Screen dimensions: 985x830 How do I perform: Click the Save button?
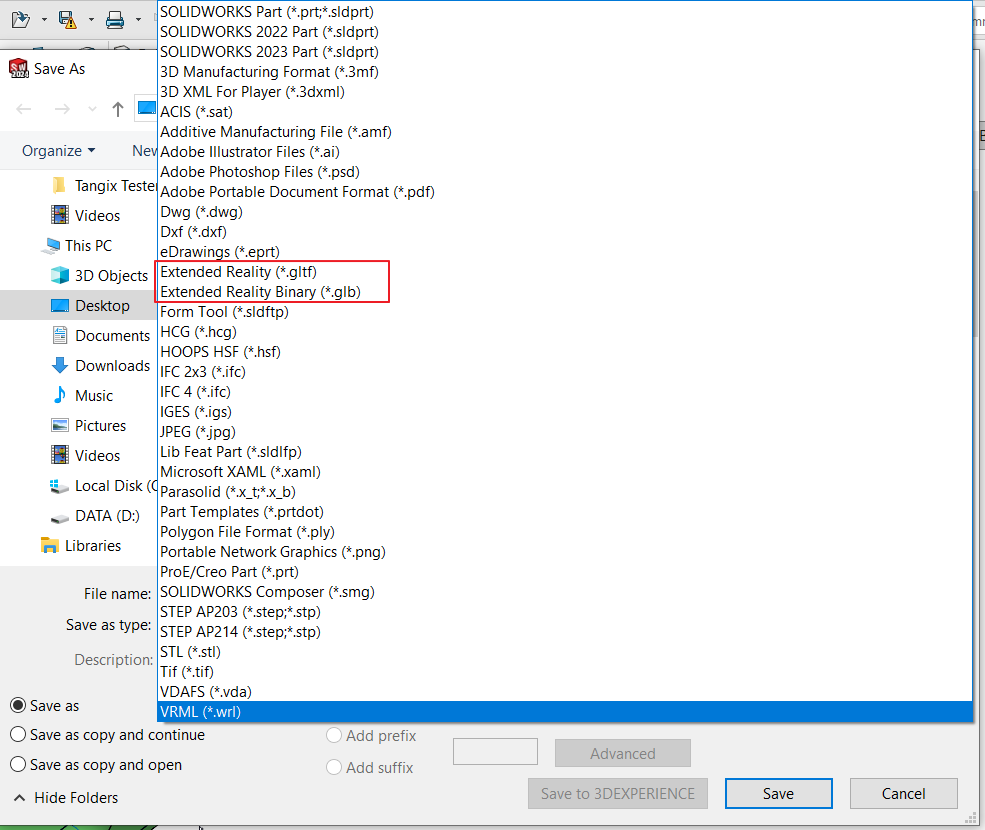[x=778, y=794]
